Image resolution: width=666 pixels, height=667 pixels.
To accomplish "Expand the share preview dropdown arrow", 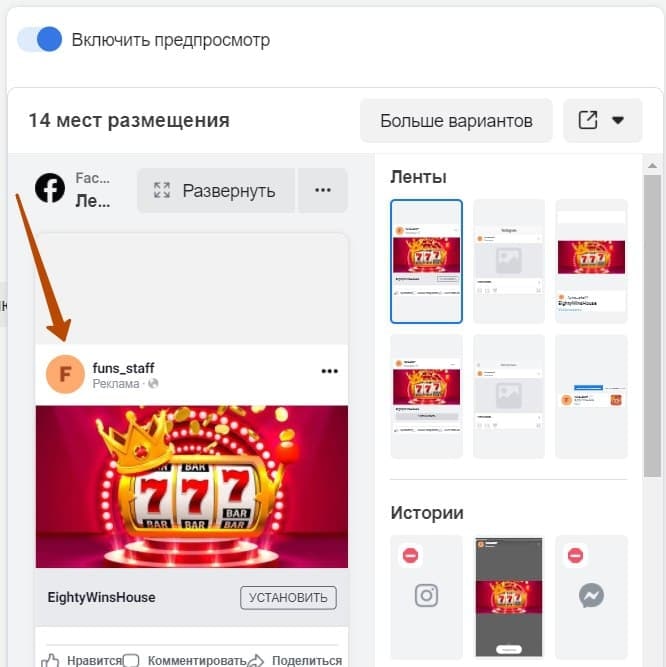I will (x=618, y=120).
